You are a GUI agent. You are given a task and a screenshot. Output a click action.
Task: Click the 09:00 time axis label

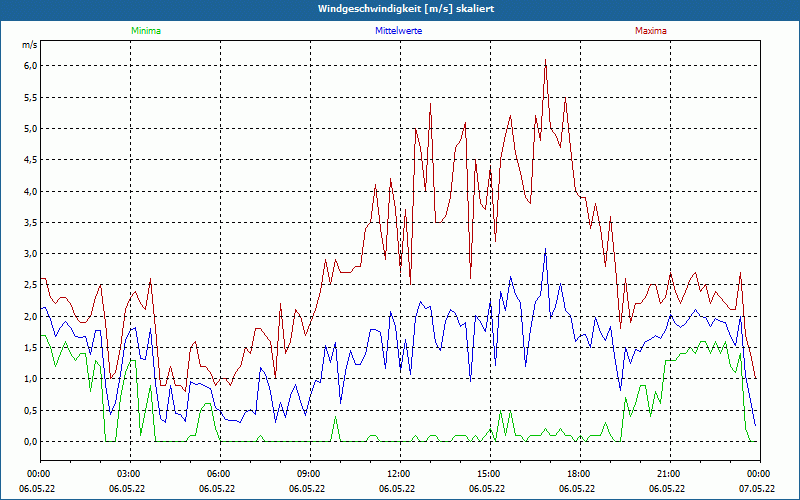(x=307, y=474)
